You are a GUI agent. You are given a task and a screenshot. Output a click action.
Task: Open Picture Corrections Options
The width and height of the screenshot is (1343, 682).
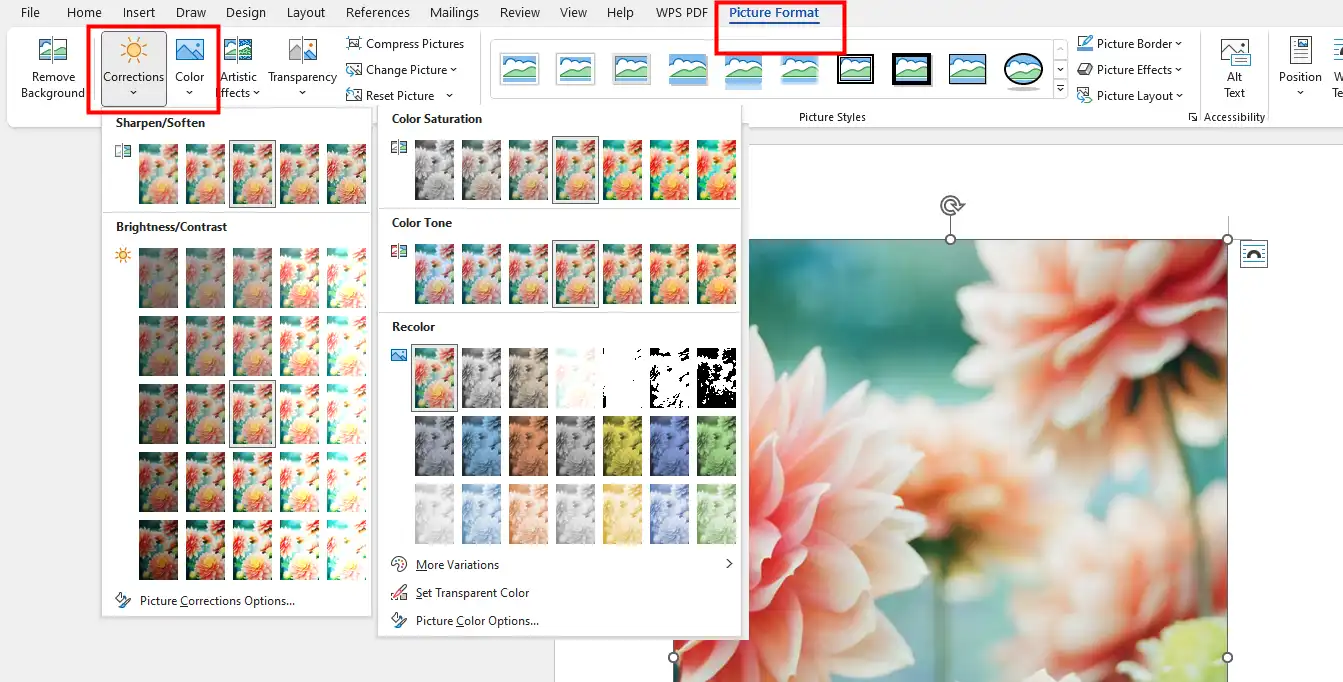coord(216,601)
